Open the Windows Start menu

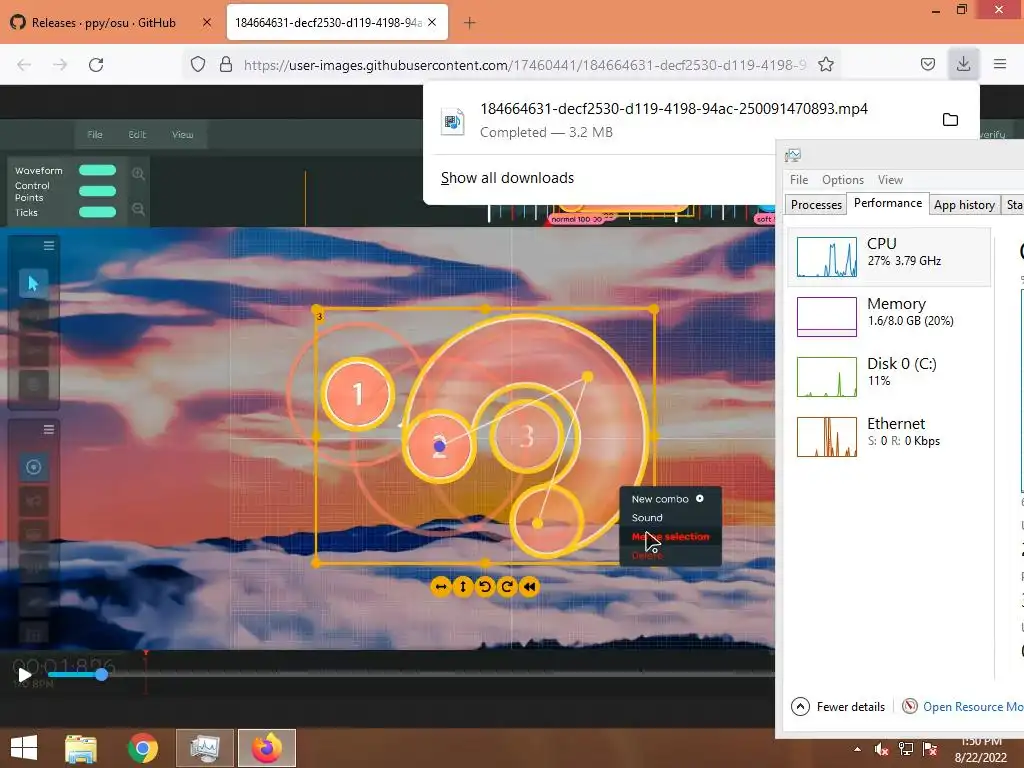click(x=24, y=748)
